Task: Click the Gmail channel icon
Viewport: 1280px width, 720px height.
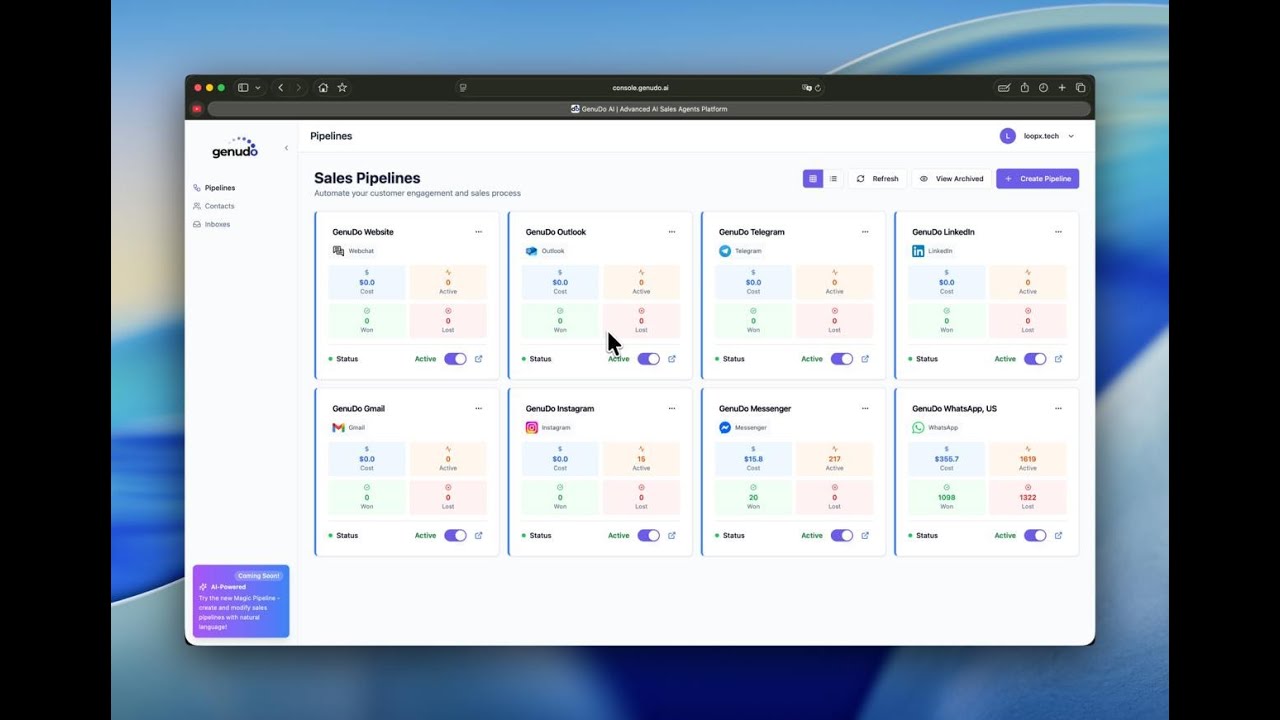Action: tap(338, 427)
